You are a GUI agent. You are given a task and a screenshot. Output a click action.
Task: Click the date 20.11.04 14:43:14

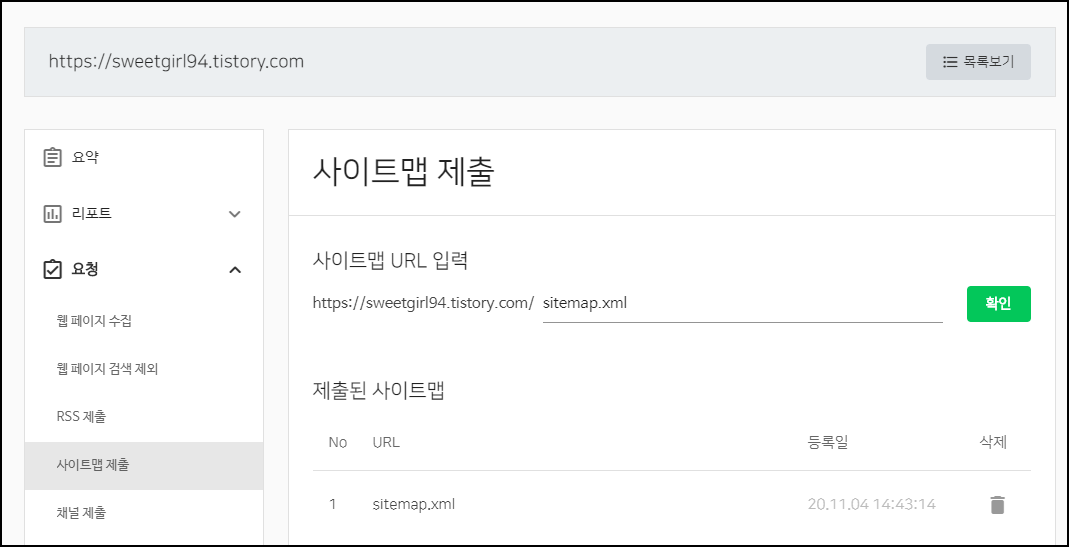(871, 505)
